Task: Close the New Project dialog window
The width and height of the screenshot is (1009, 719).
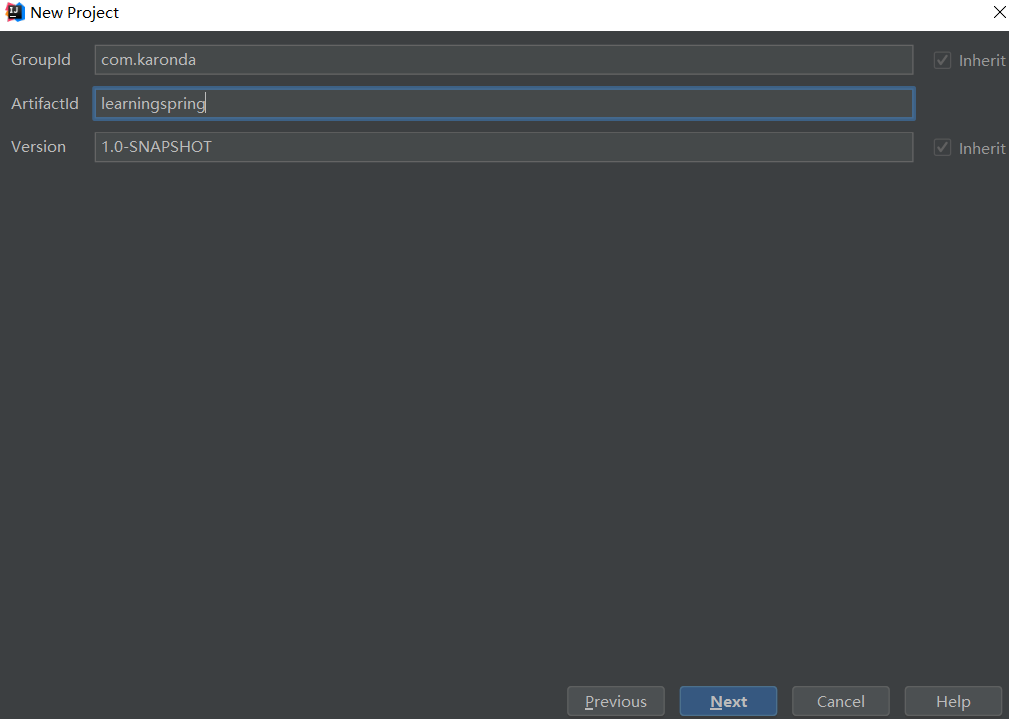Action: tap(998, 13)
